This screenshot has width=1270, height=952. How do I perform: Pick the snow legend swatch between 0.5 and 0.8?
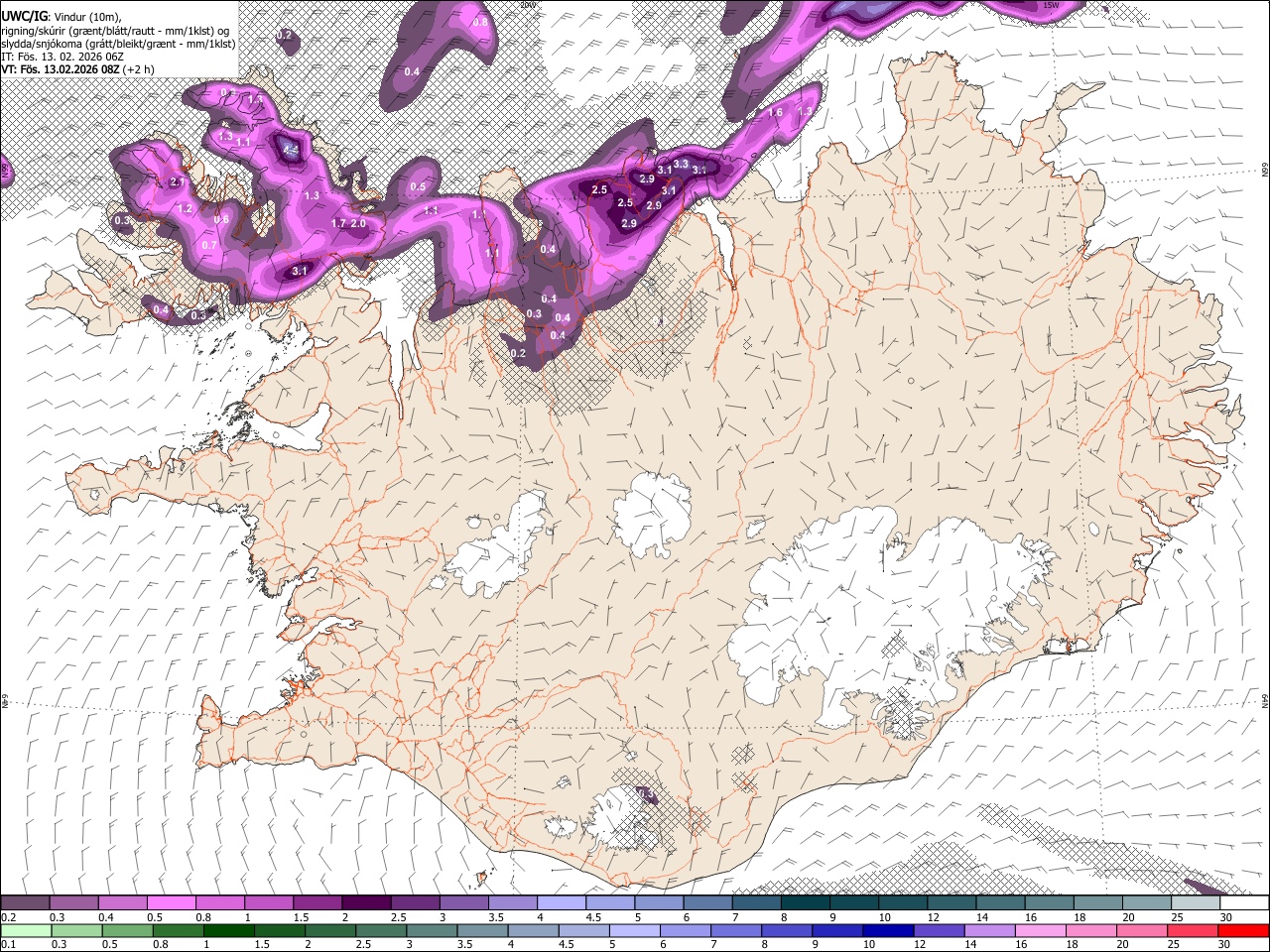(x=171, y=903)
